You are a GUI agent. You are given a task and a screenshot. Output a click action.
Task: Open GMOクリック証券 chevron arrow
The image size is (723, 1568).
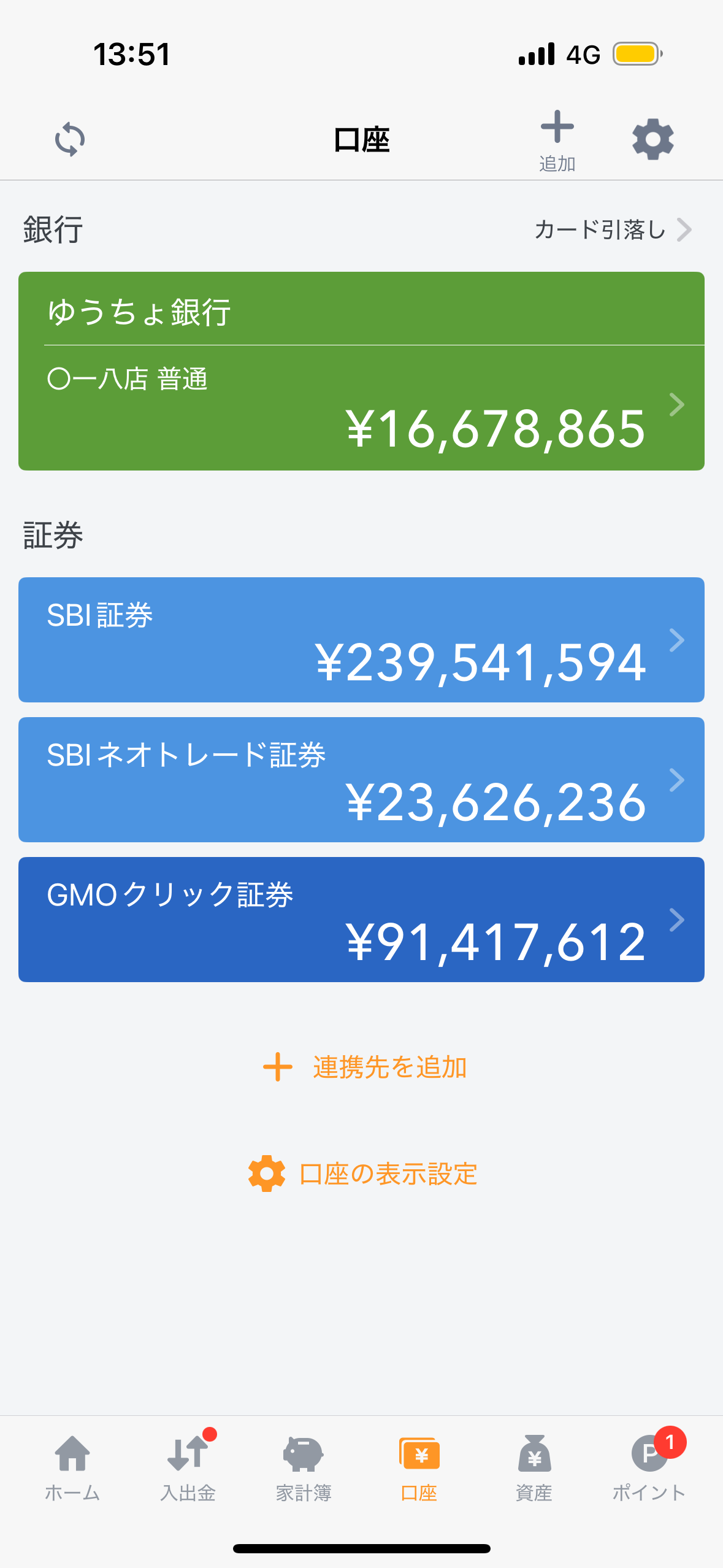coord(676,920)
